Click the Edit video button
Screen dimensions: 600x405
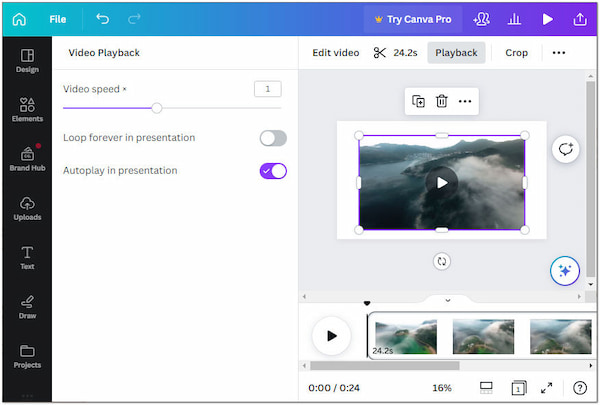(x=335, y=53)
